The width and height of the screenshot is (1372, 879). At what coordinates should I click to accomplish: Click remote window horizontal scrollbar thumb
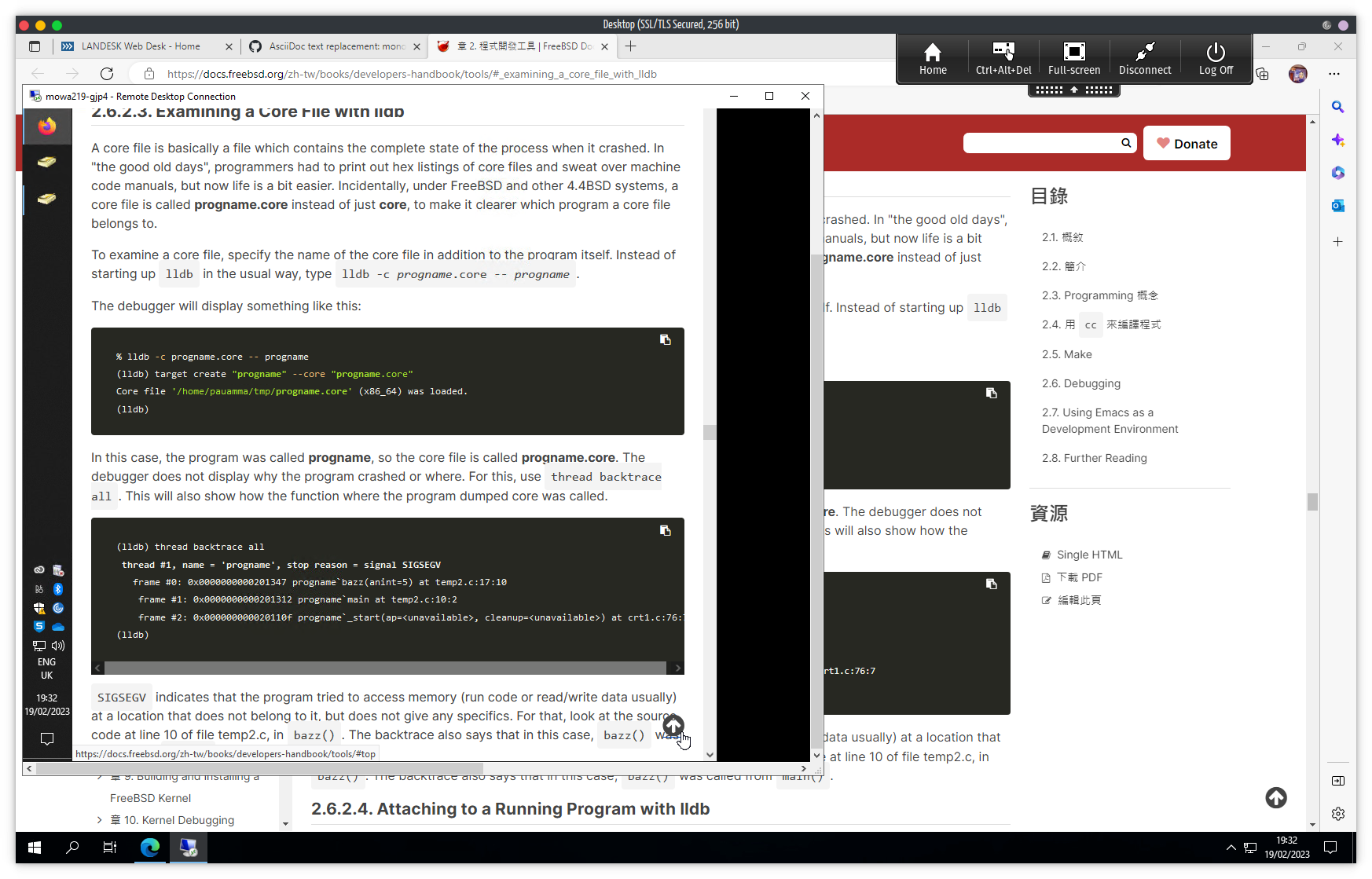[259, 768]
